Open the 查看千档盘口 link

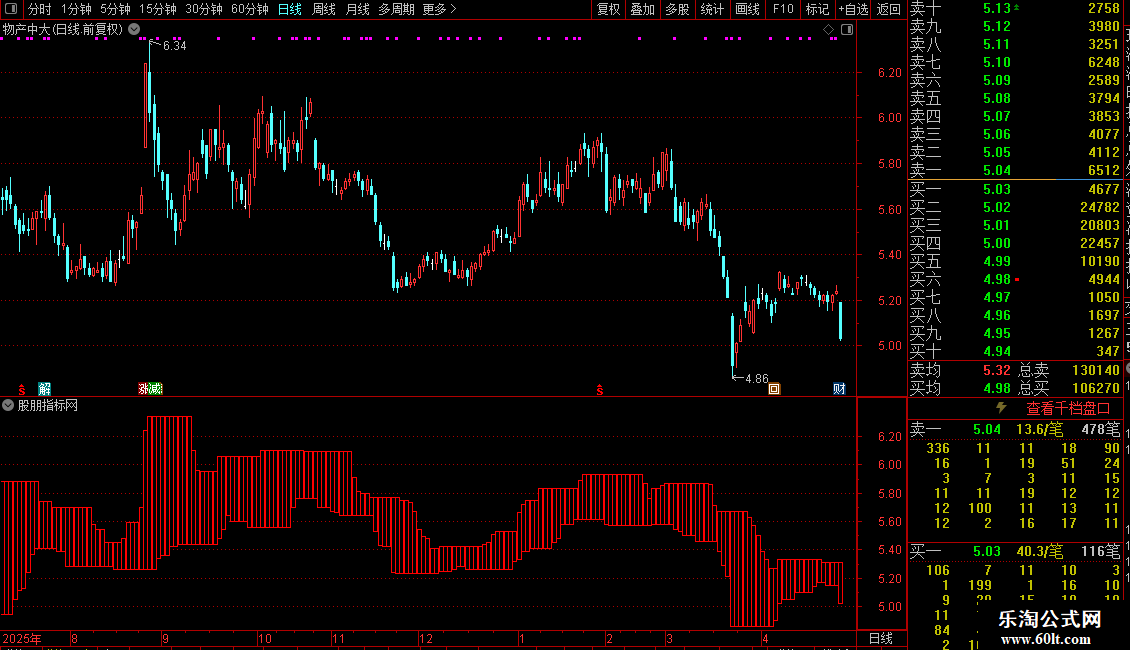[x=1068, y=409]
